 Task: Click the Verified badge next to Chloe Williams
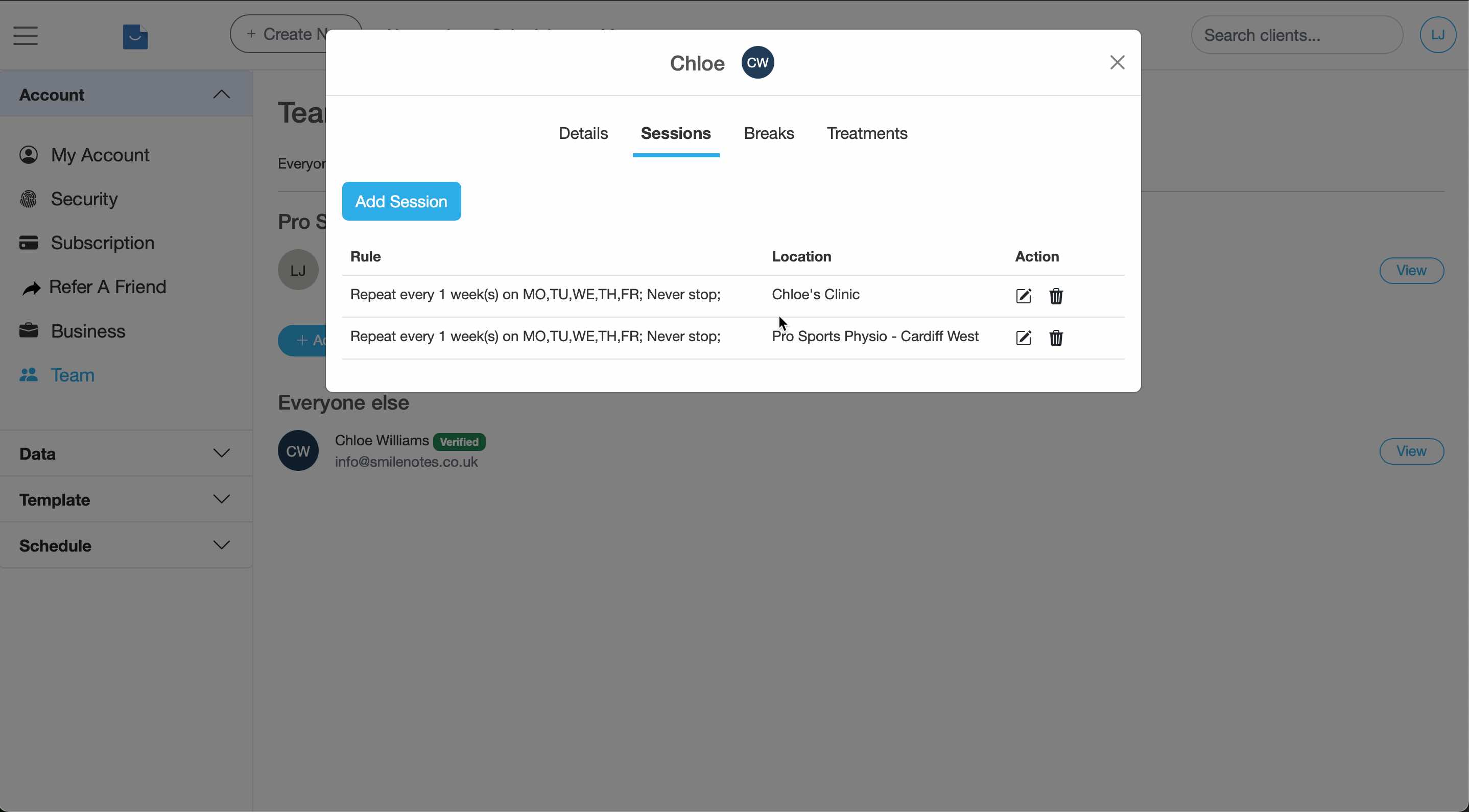459,441
